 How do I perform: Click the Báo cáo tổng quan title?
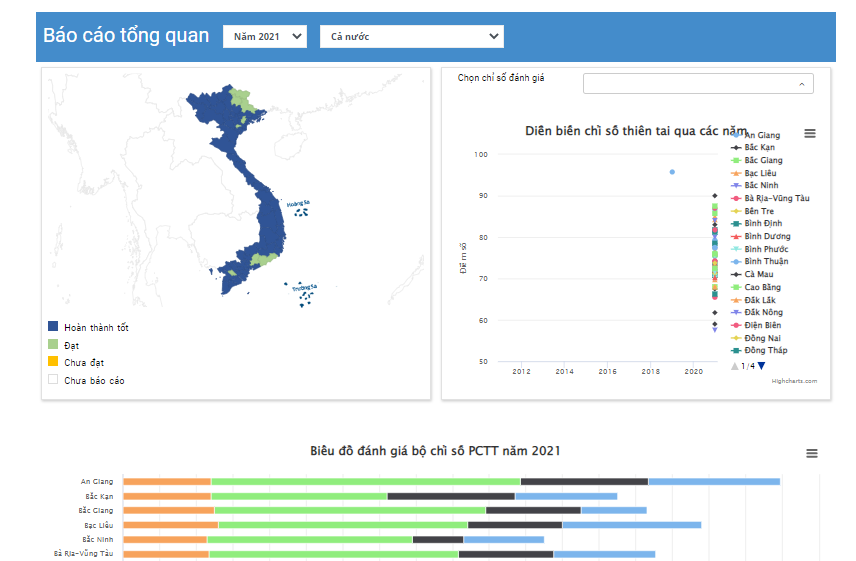126,36
